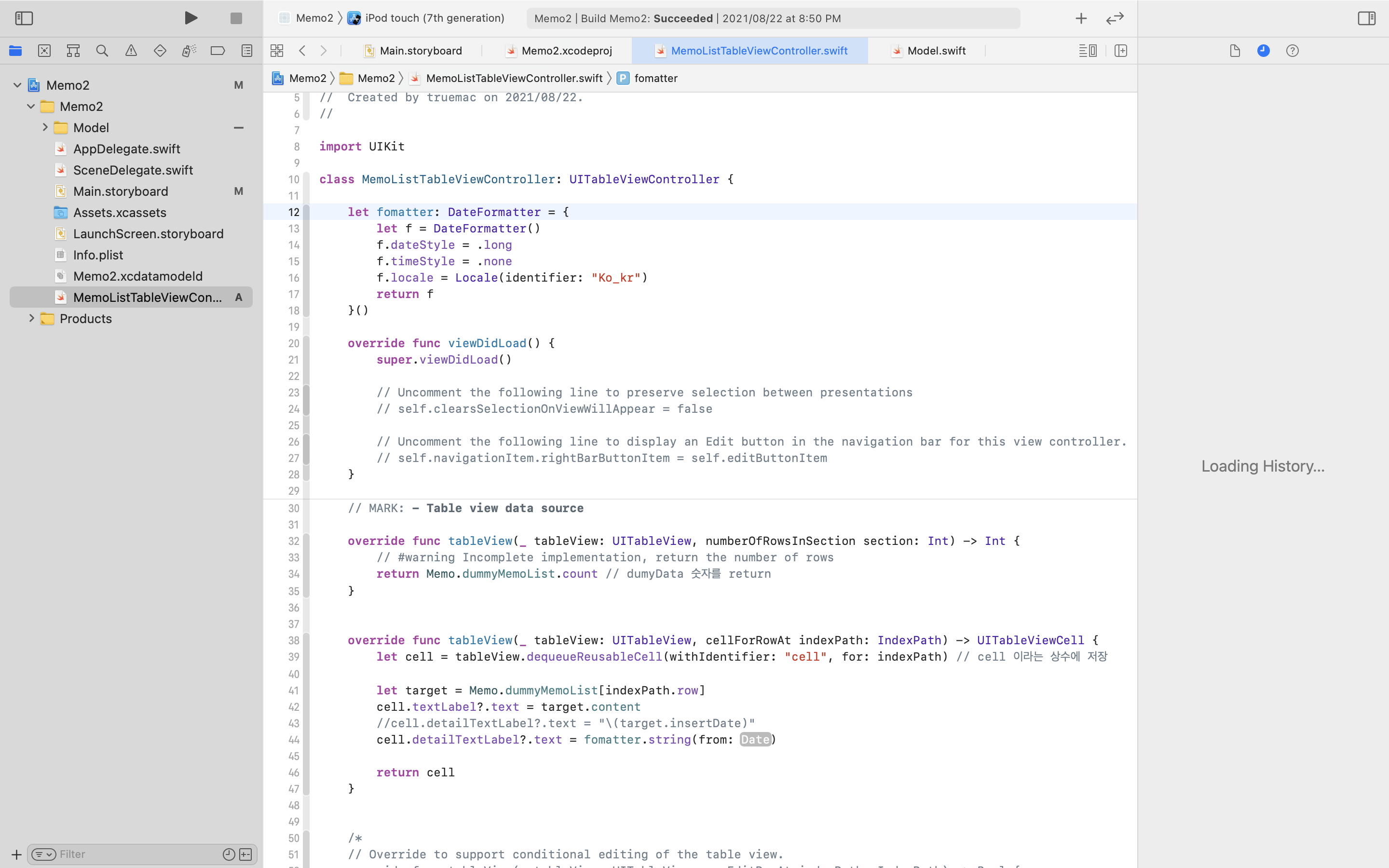Click the Stop button in toolbar
This screenshot has height=868, width=1389.
coord(236,18)
